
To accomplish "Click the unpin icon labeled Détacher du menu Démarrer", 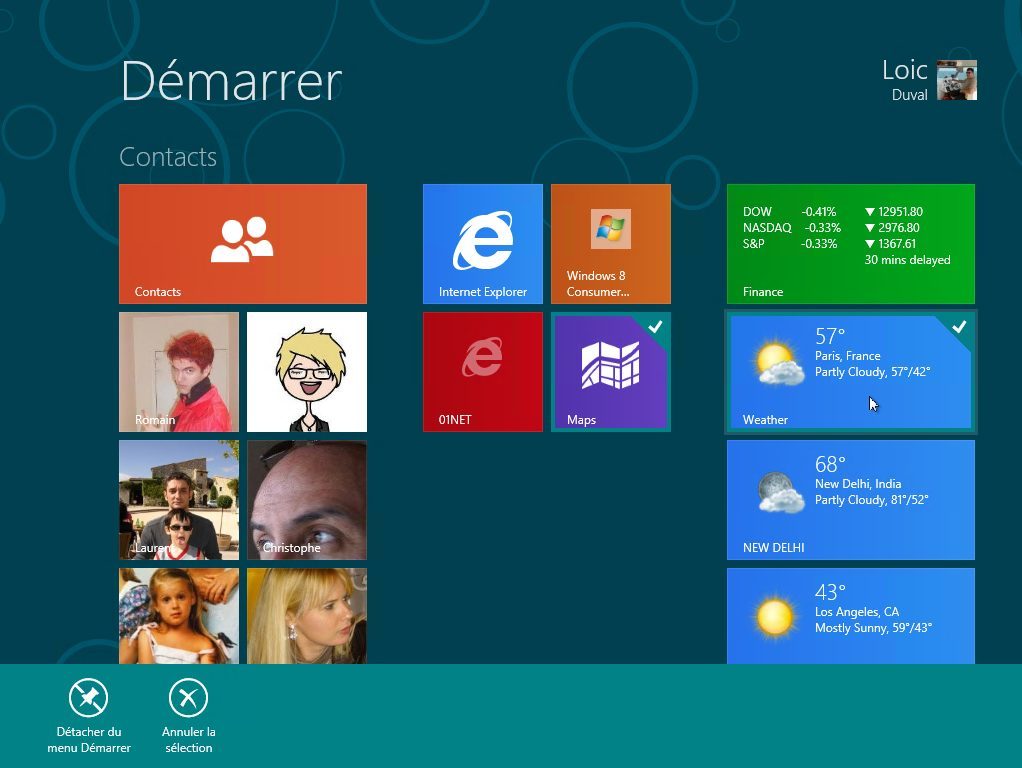I will coord(89,698).
